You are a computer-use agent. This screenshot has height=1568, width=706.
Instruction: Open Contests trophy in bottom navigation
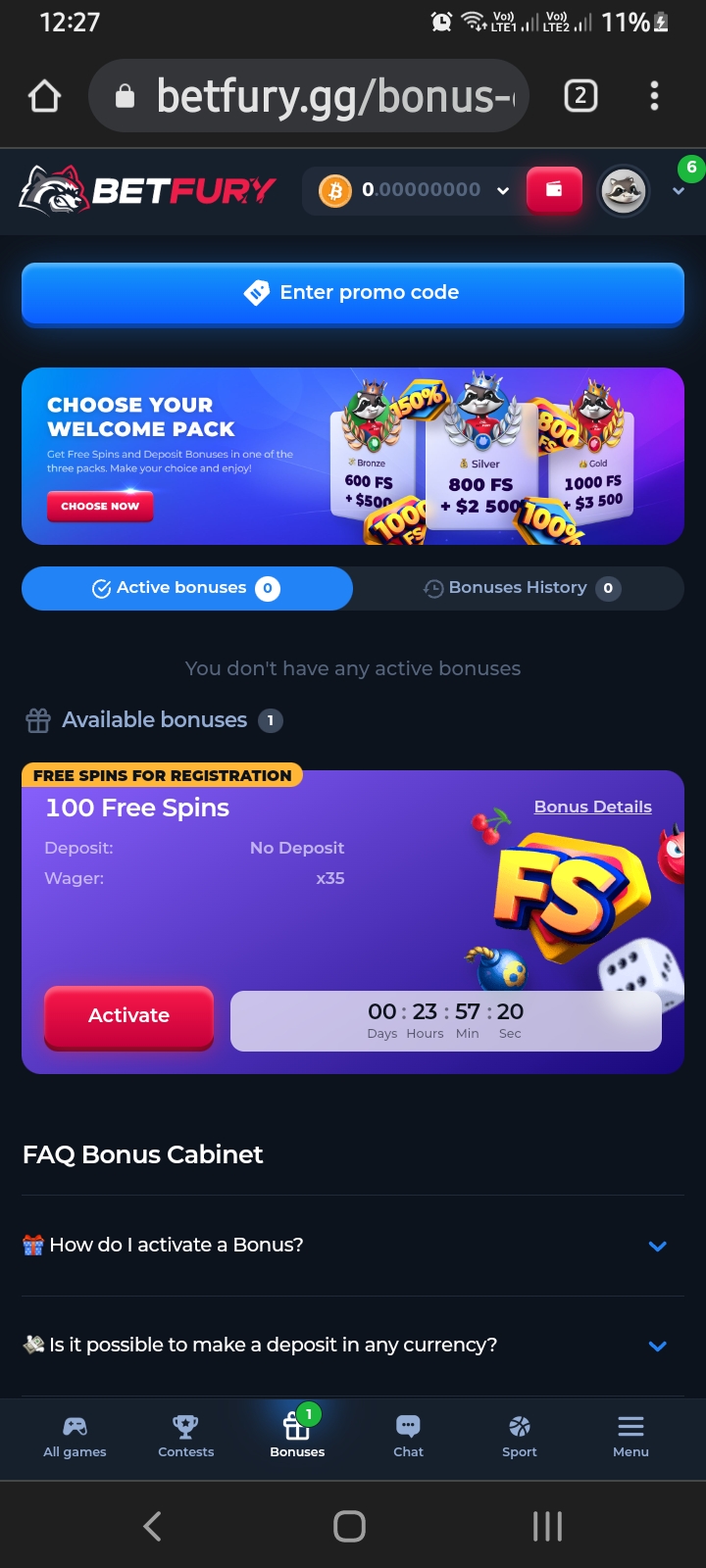point(185,1437)
